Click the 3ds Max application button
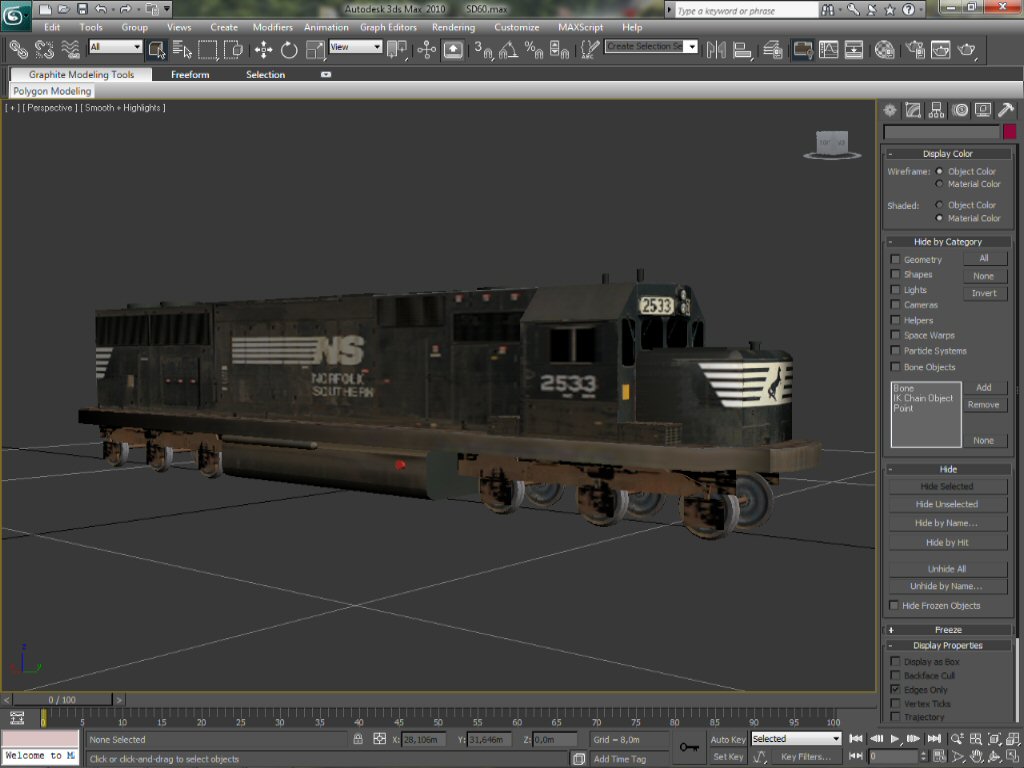 pyautogui.click(x=16, y=15)
